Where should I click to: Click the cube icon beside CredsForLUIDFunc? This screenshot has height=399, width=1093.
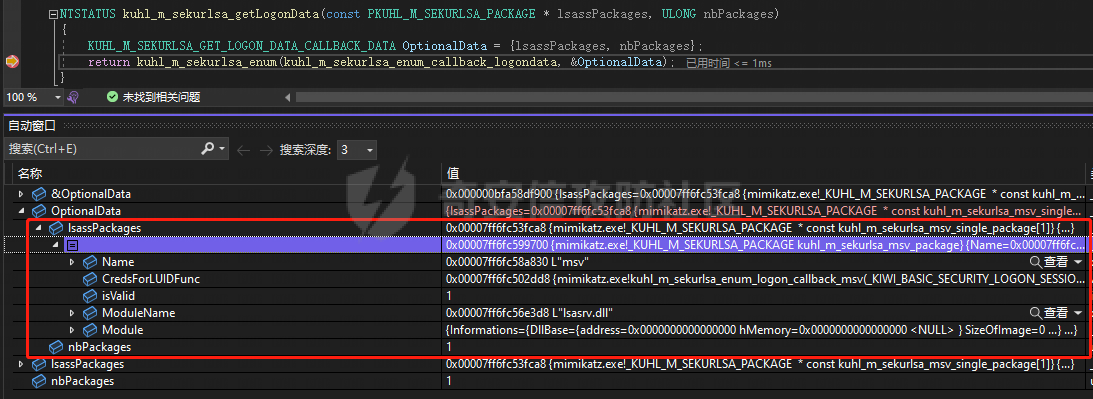(x=90, y=279)
